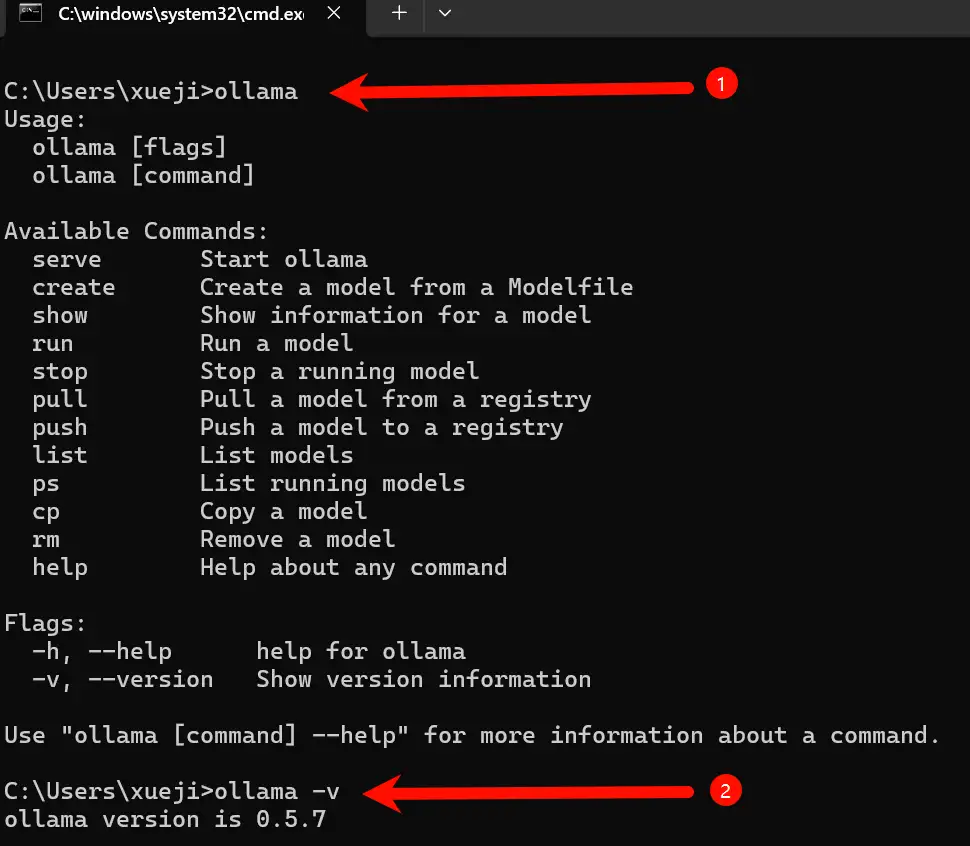Click the "Available Commands:" heading
The height and width of the screenshot is (846, 970).
pos(137,232)
